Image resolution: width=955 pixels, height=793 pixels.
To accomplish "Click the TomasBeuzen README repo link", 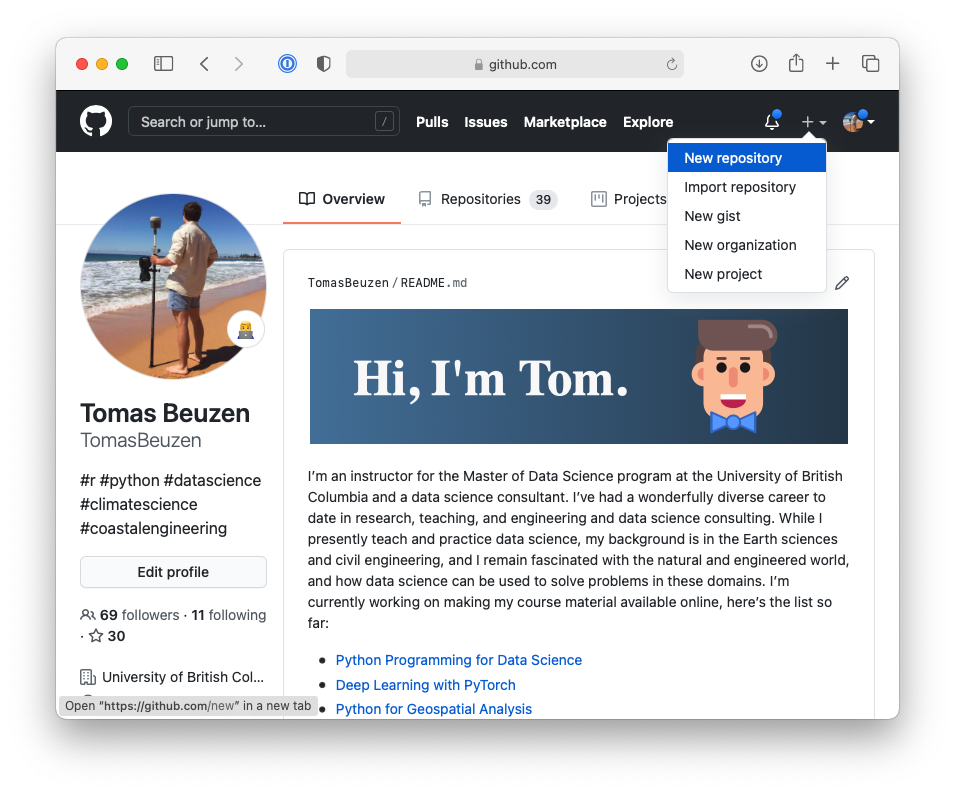I will click(x=348, y=283).
